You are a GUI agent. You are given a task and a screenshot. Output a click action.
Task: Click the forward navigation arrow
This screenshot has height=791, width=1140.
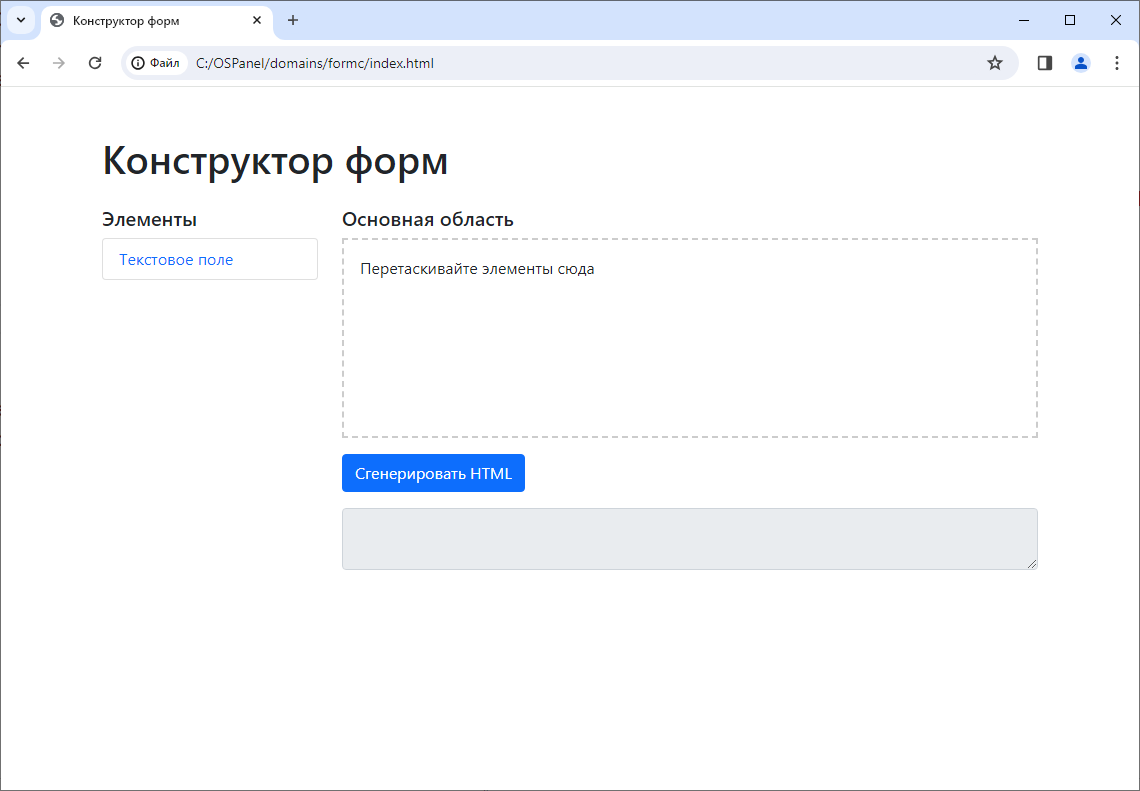pyautogui.click(x=59, y=63)
